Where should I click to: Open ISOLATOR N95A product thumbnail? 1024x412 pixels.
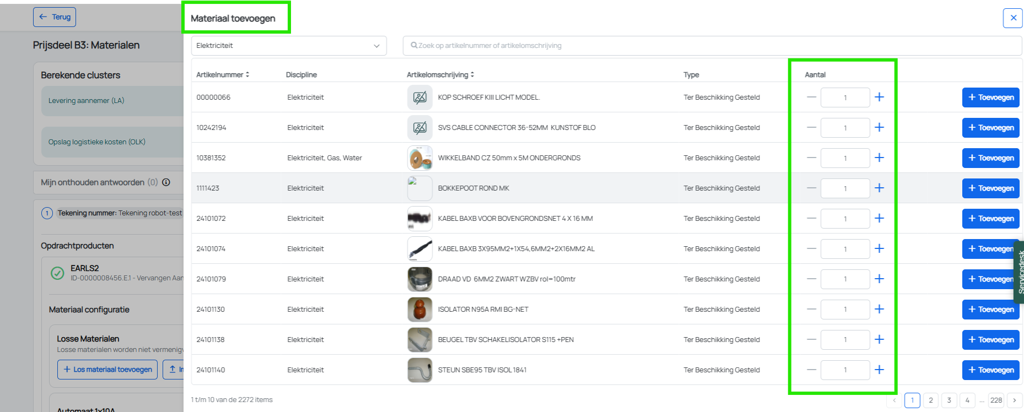pyautogui.click(x=419, y=309)
